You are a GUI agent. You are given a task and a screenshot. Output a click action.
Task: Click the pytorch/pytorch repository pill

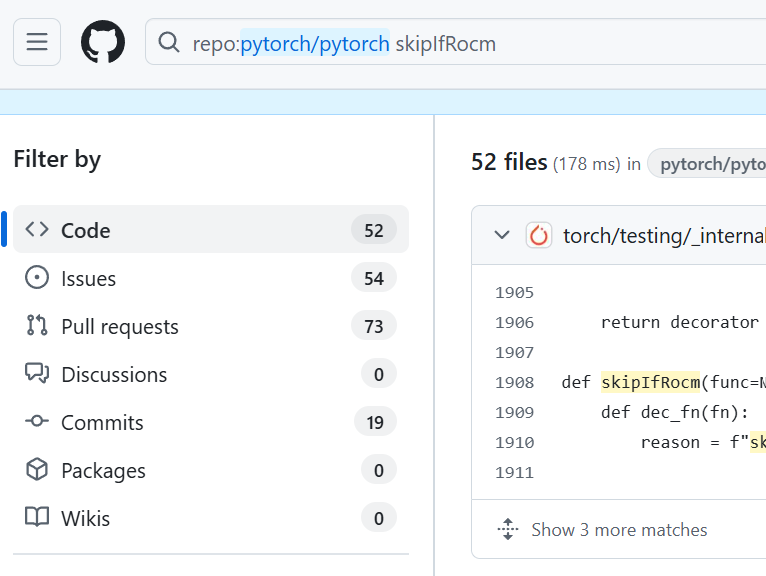tap(706, 163)
